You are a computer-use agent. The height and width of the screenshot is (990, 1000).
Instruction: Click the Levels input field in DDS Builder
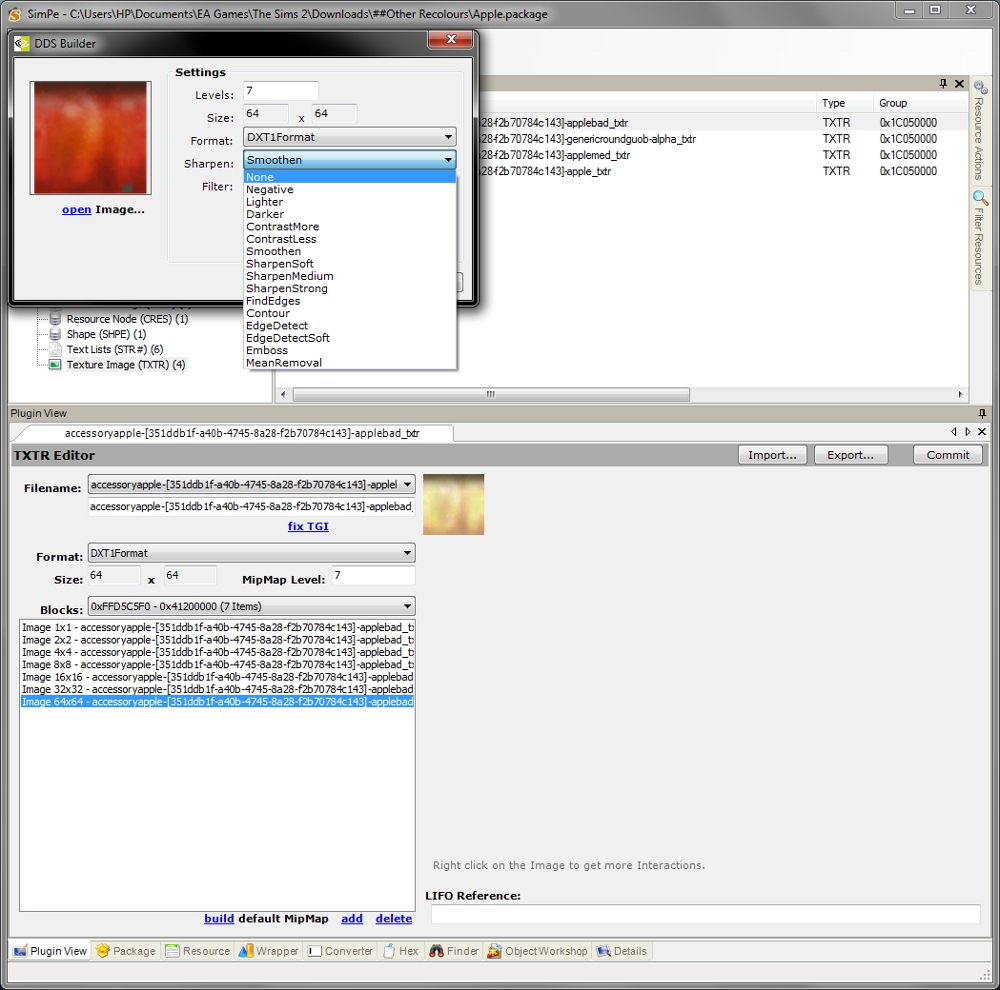(x=280, y=92)
